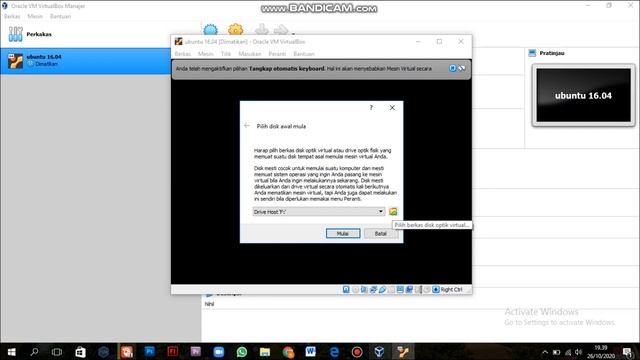
Task: Click the keyboard capture arrow icon near Right Ctrl
Action: coord(436,289)
